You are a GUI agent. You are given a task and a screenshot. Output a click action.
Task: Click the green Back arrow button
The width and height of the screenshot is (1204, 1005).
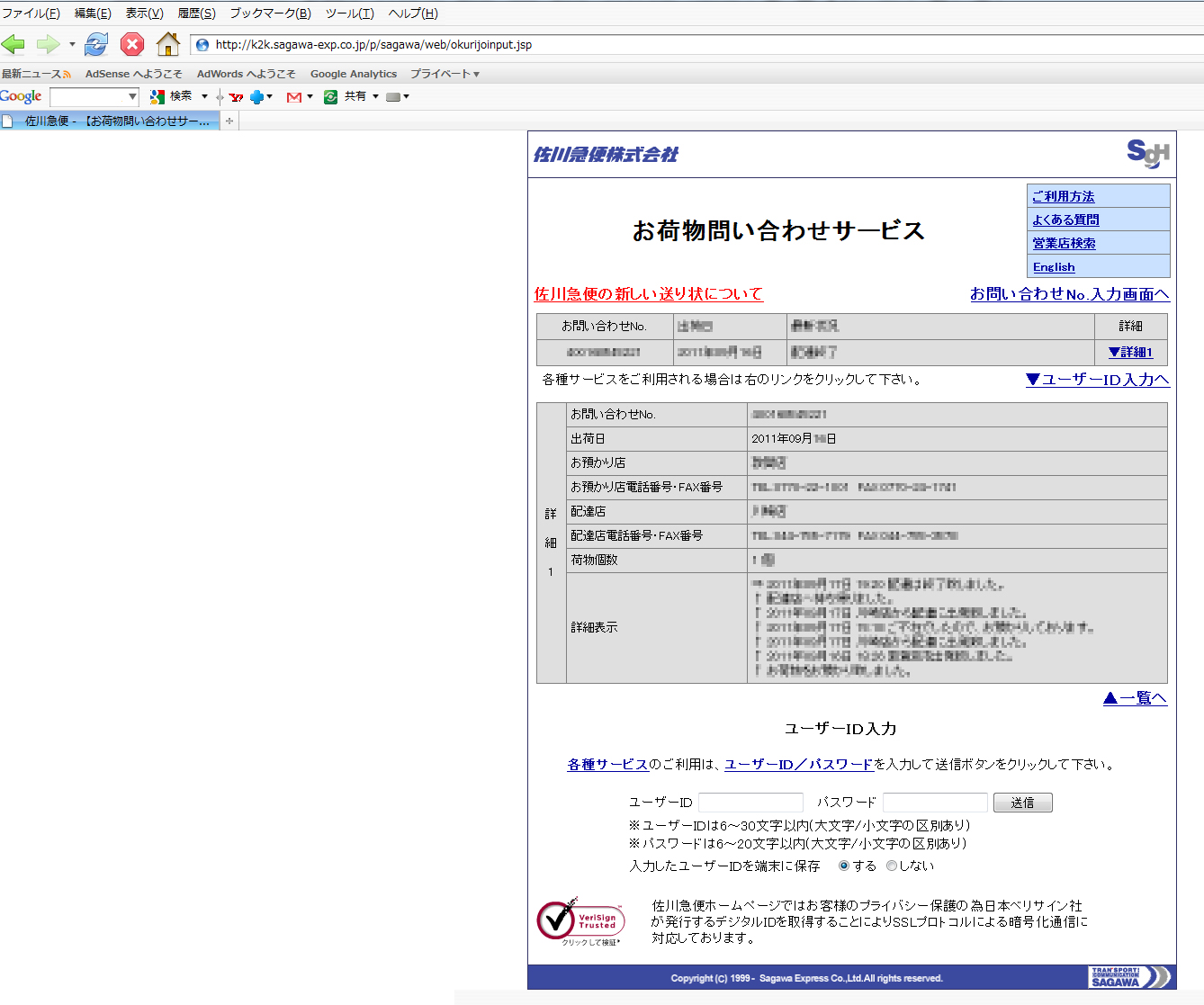pos(13,44)
